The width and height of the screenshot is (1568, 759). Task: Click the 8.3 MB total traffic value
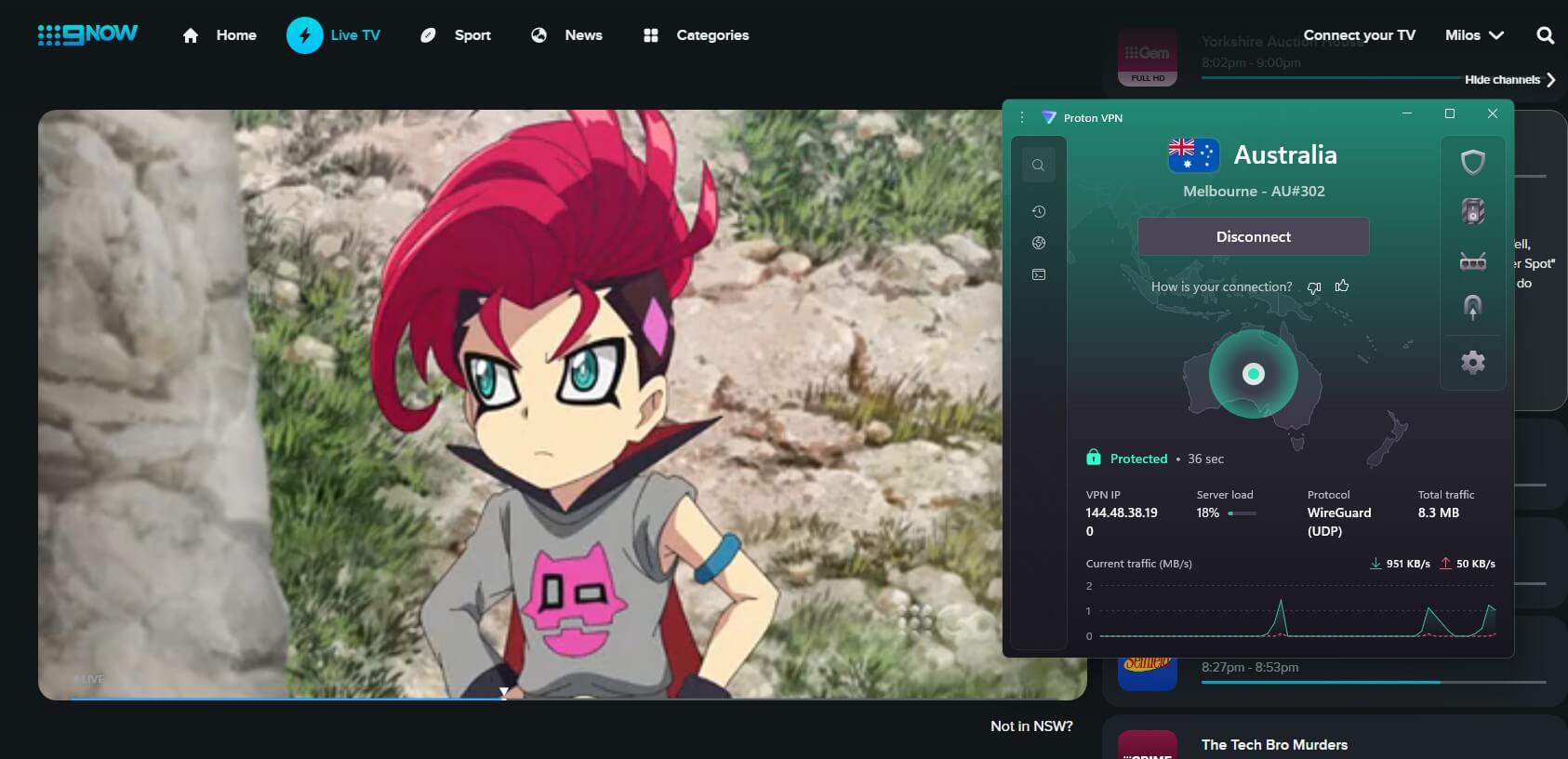click(x=1438, y=513)
